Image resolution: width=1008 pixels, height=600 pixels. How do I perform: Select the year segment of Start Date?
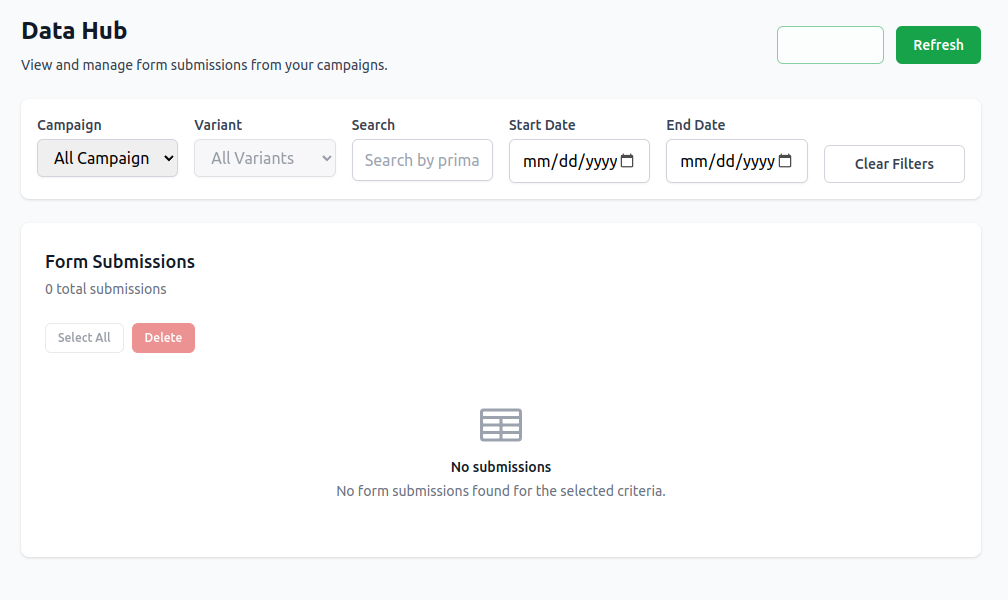(600, 162)
